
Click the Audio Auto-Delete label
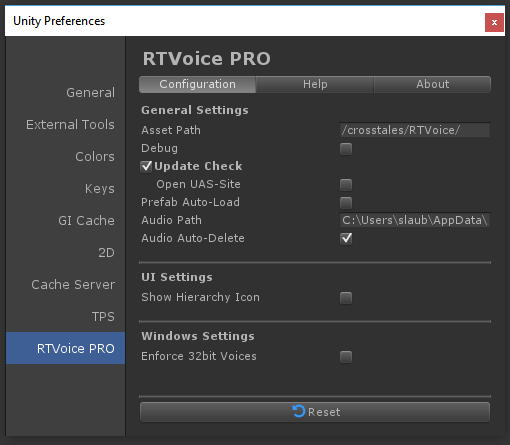pos(193,238)
